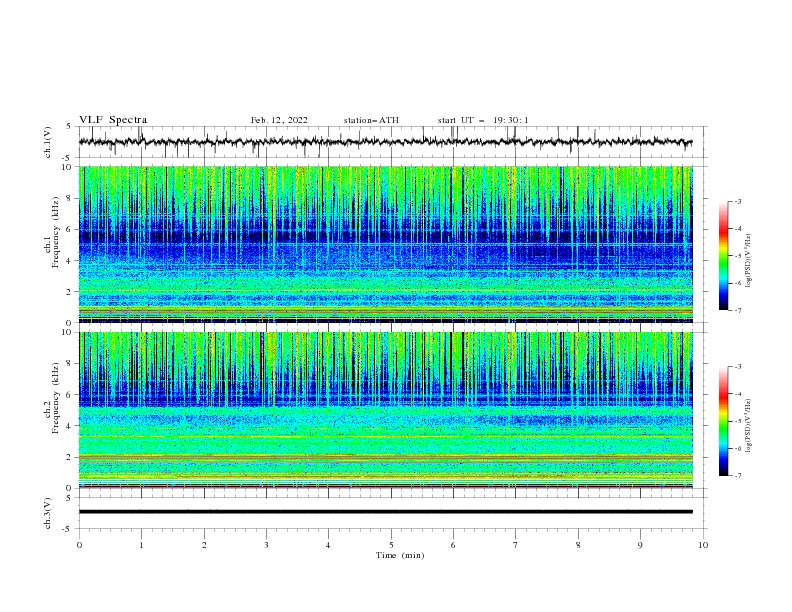Click the "10" tick on Time axis
The width and height of the screenshot is (792, 612).
point(703,545)
